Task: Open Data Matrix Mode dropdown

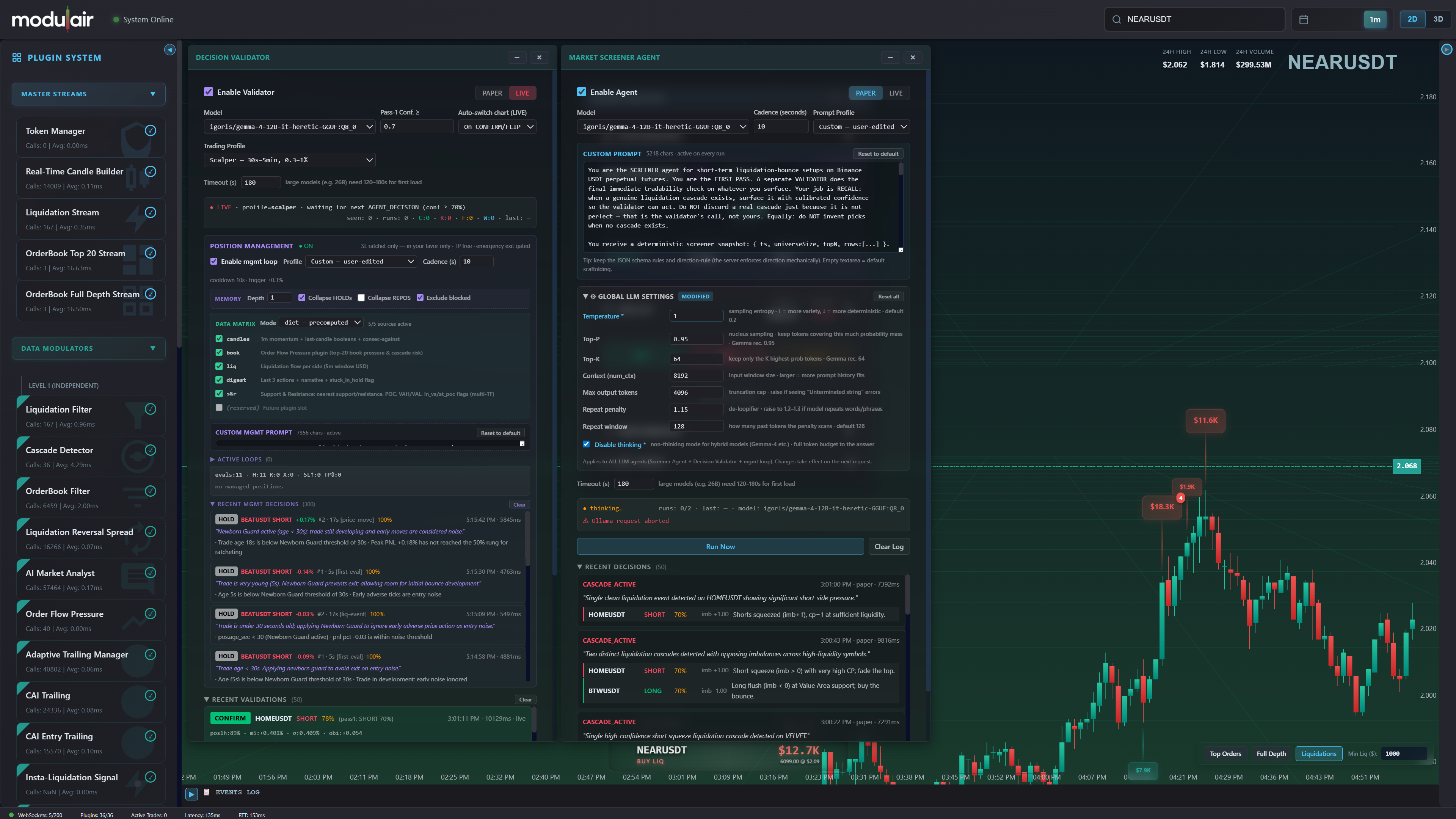Action: 322,323
